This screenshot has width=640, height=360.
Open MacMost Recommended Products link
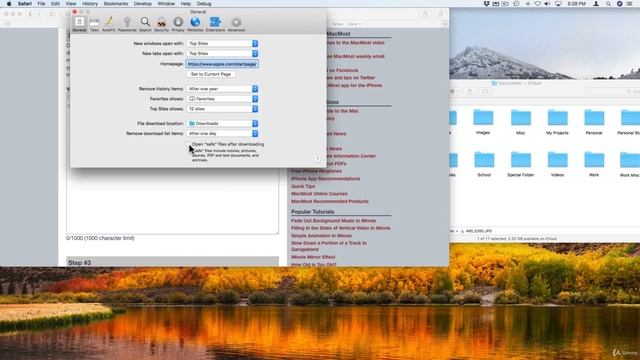pos(330,201)
